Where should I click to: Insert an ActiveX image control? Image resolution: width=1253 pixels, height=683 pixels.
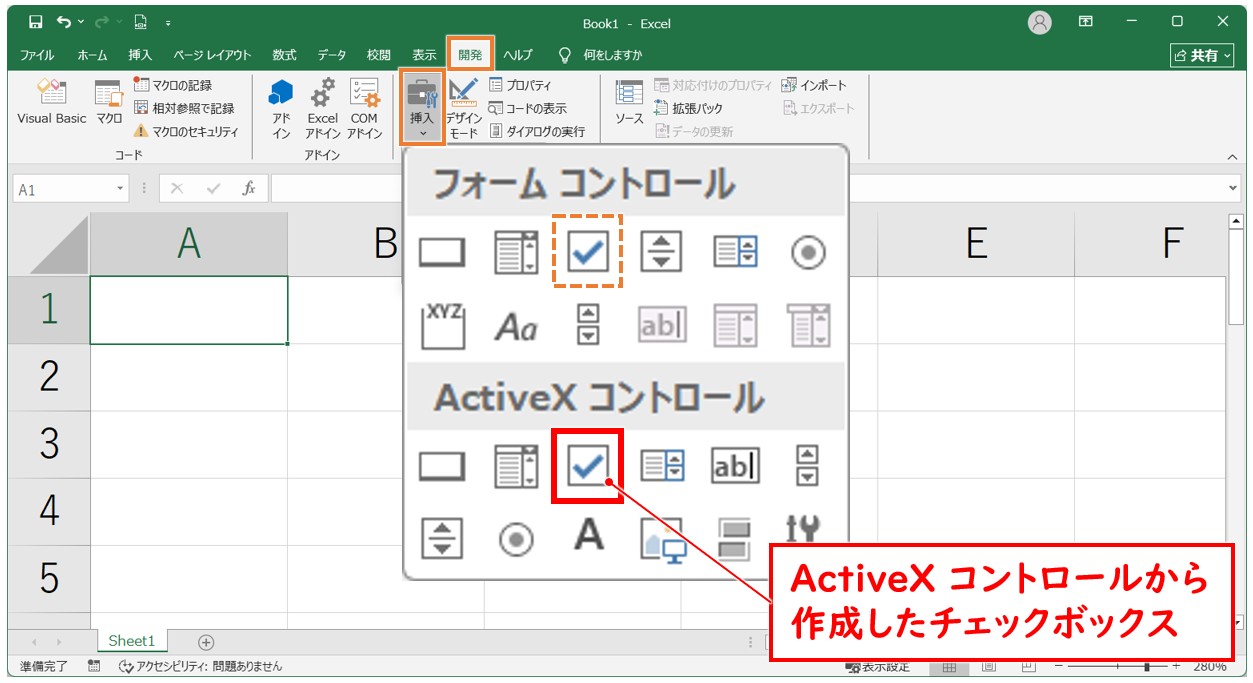point(661,540)
